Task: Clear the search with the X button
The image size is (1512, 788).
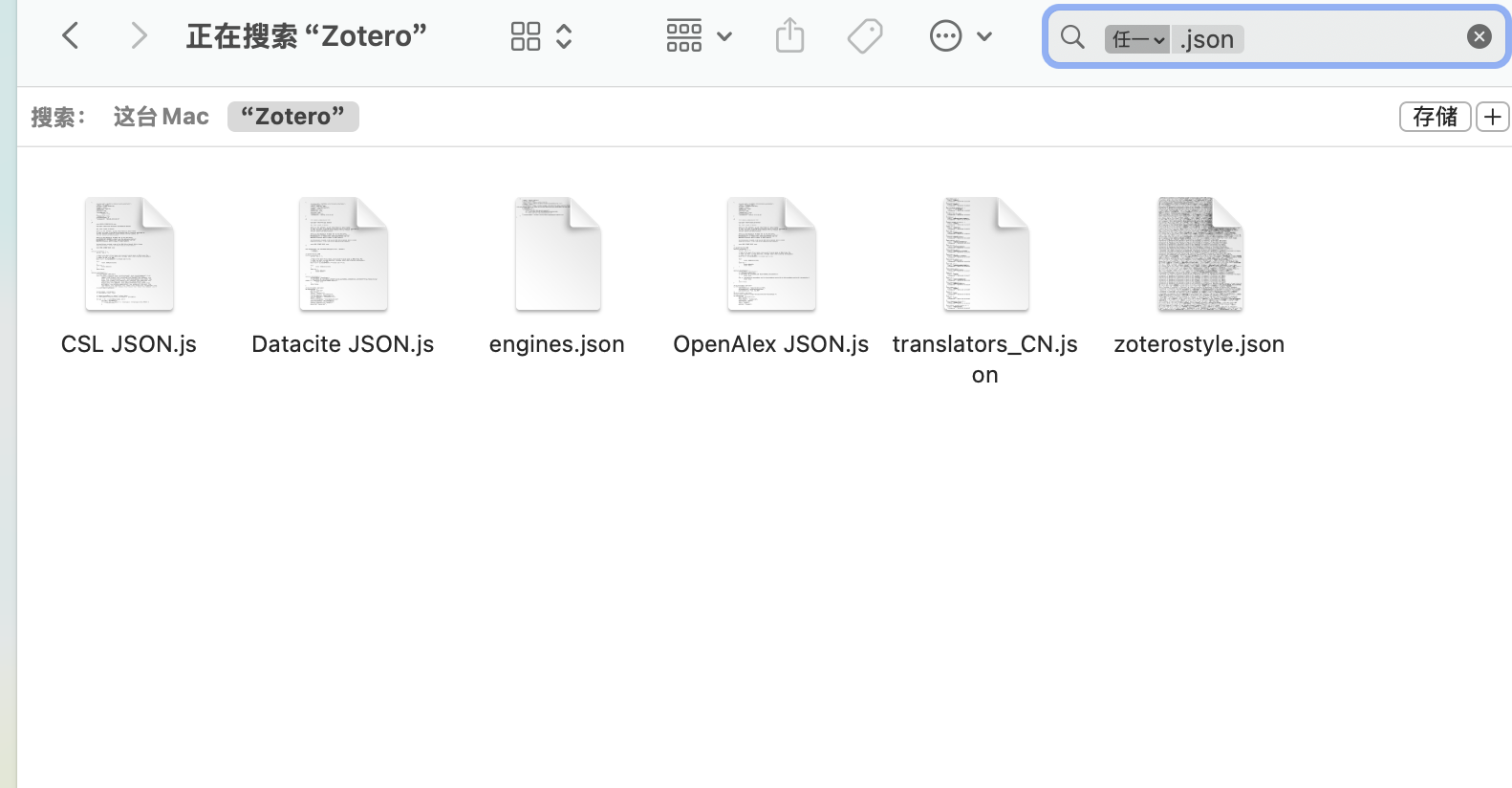Action: 1480,36
